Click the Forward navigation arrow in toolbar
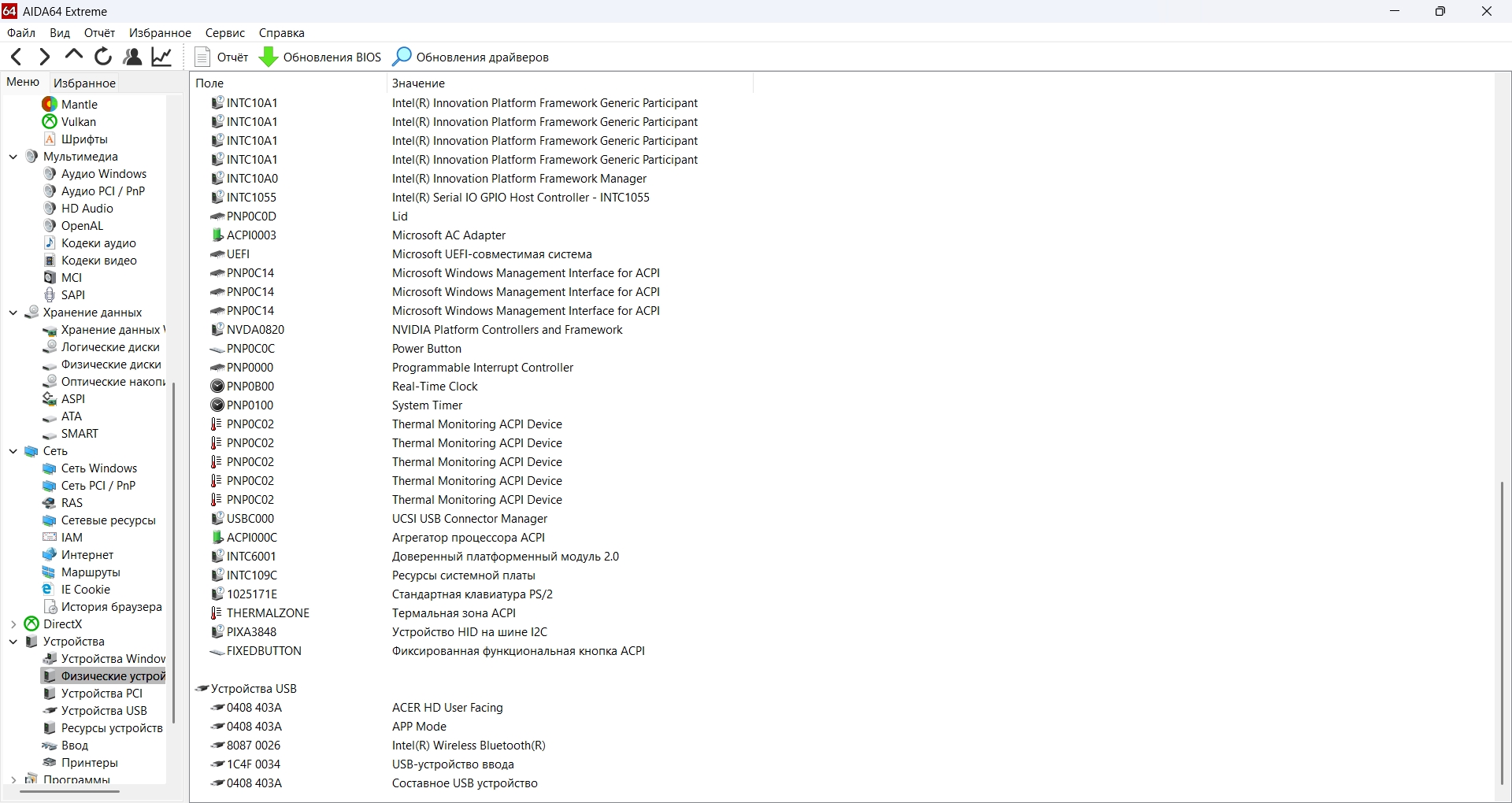Screen dimensions: 1512x803 tap(45, 57)
